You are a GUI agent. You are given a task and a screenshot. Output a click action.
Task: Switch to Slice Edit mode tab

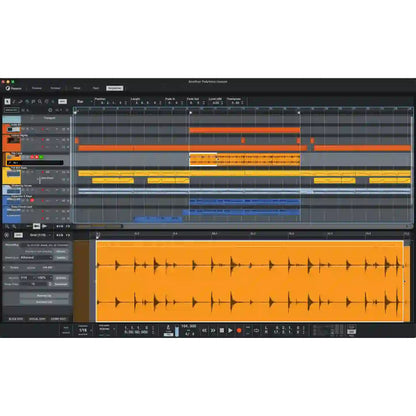click(16, 319)
